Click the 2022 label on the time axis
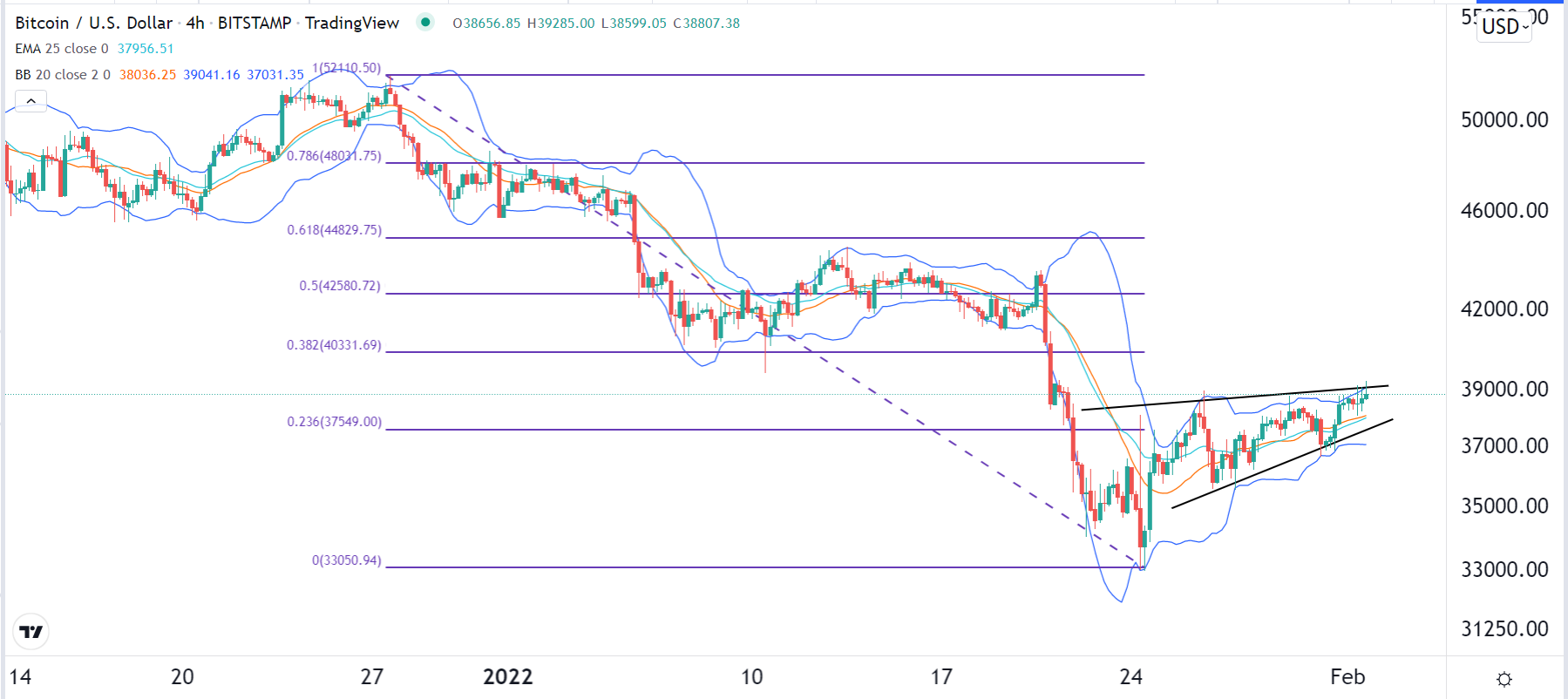Screen dimensions: 1568x699 coord(507,677)
